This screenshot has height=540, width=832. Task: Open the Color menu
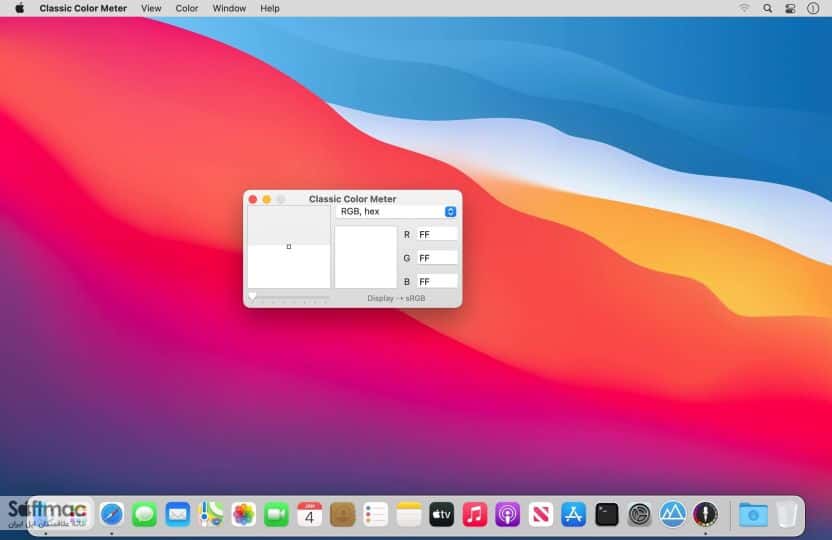pos(187,8)
